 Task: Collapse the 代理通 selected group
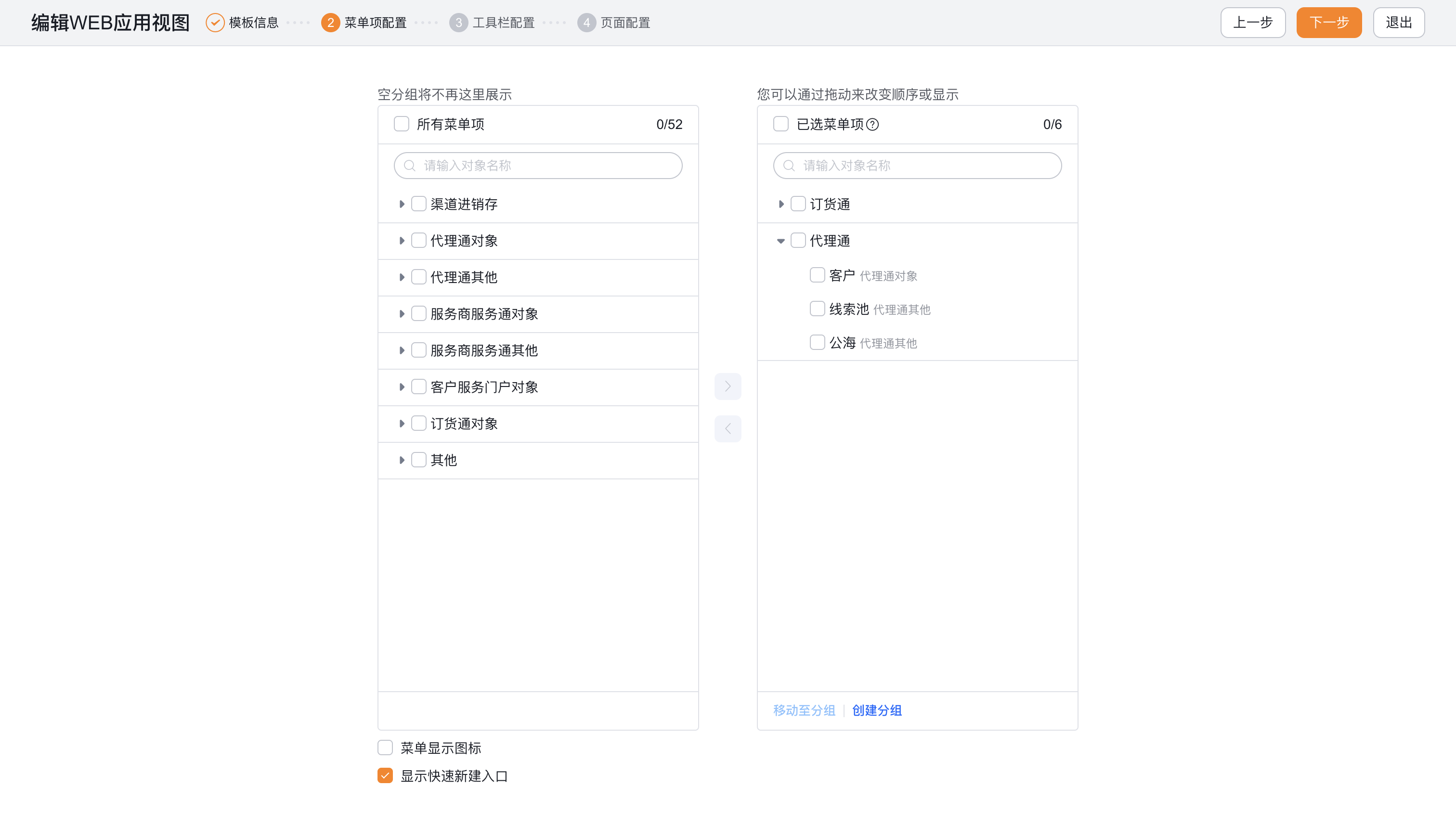point(781,241)
